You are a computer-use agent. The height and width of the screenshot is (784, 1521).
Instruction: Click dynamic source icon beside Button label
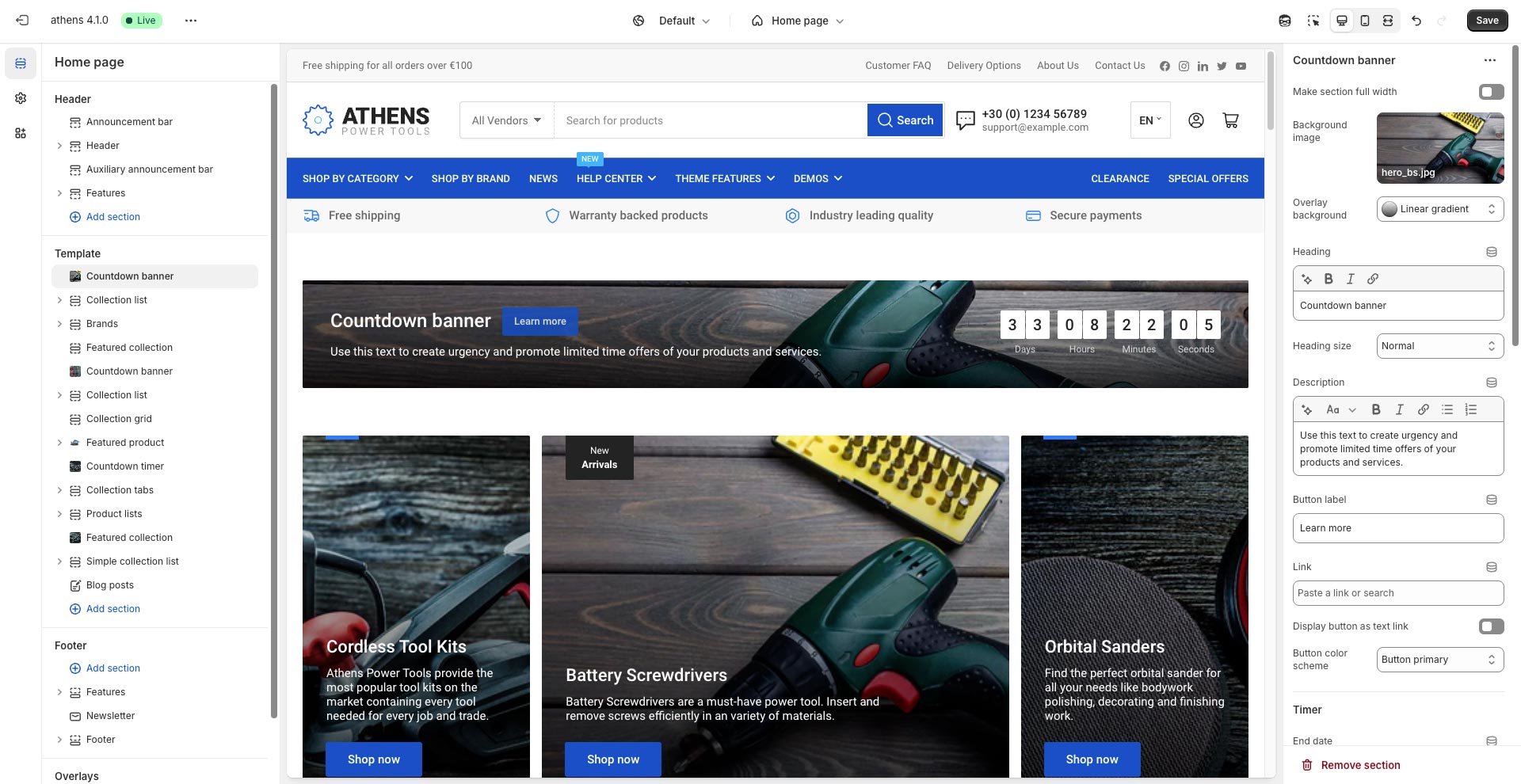point(1492,500)
